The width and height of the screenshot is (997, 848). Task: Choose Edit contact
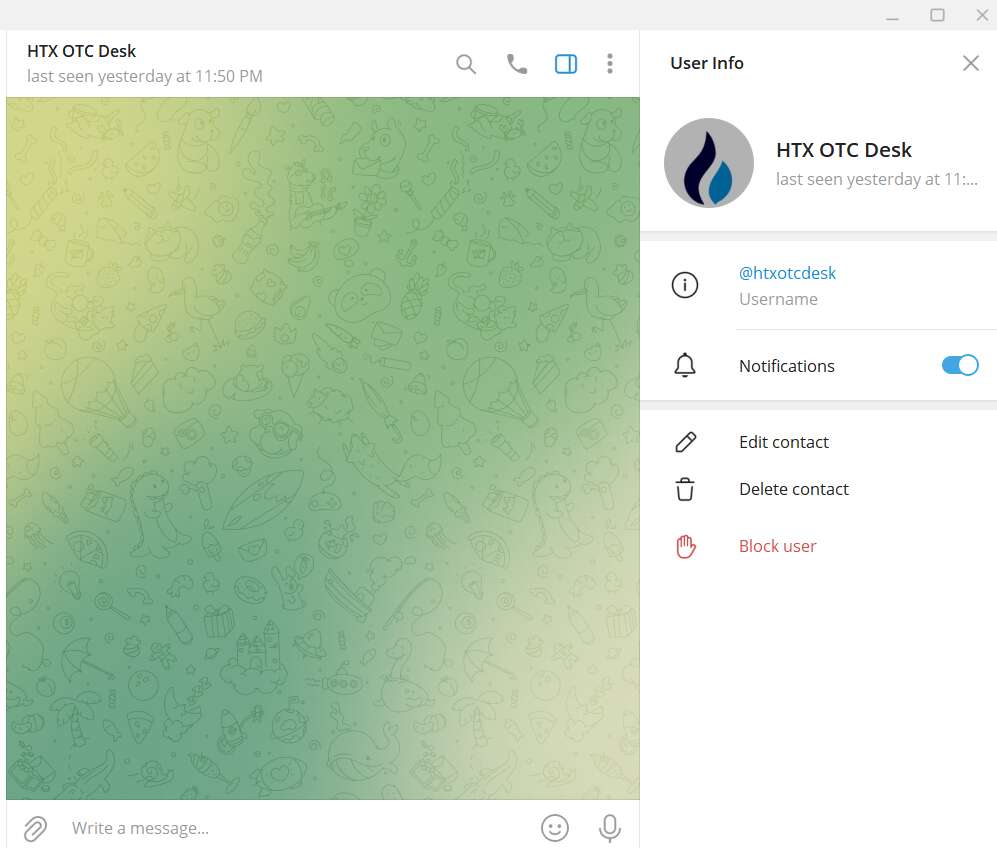(x=783, y=442)
